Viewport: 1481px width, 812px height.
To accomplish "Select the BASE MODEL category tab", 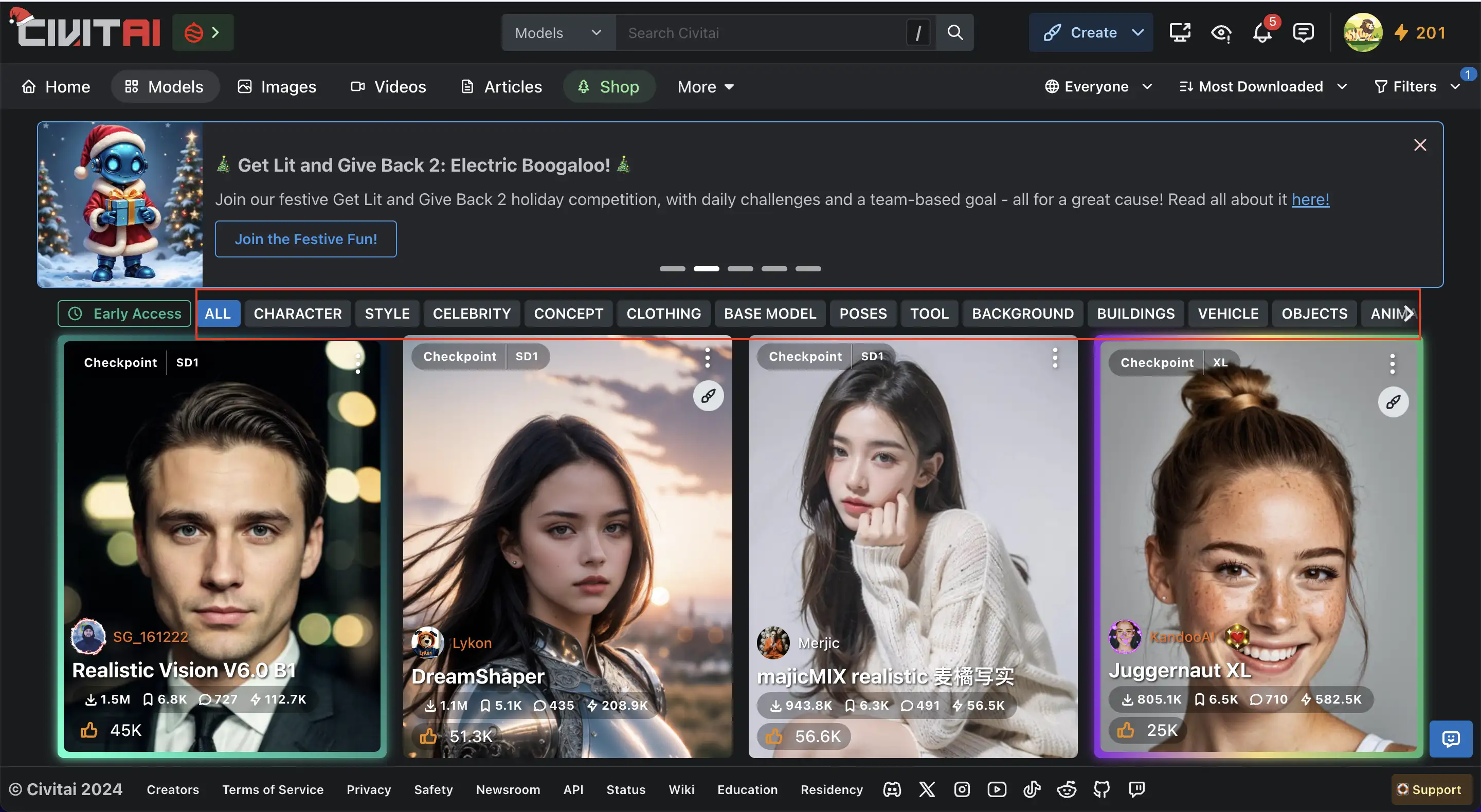I will pyautogui.click(x=770, y=313).
